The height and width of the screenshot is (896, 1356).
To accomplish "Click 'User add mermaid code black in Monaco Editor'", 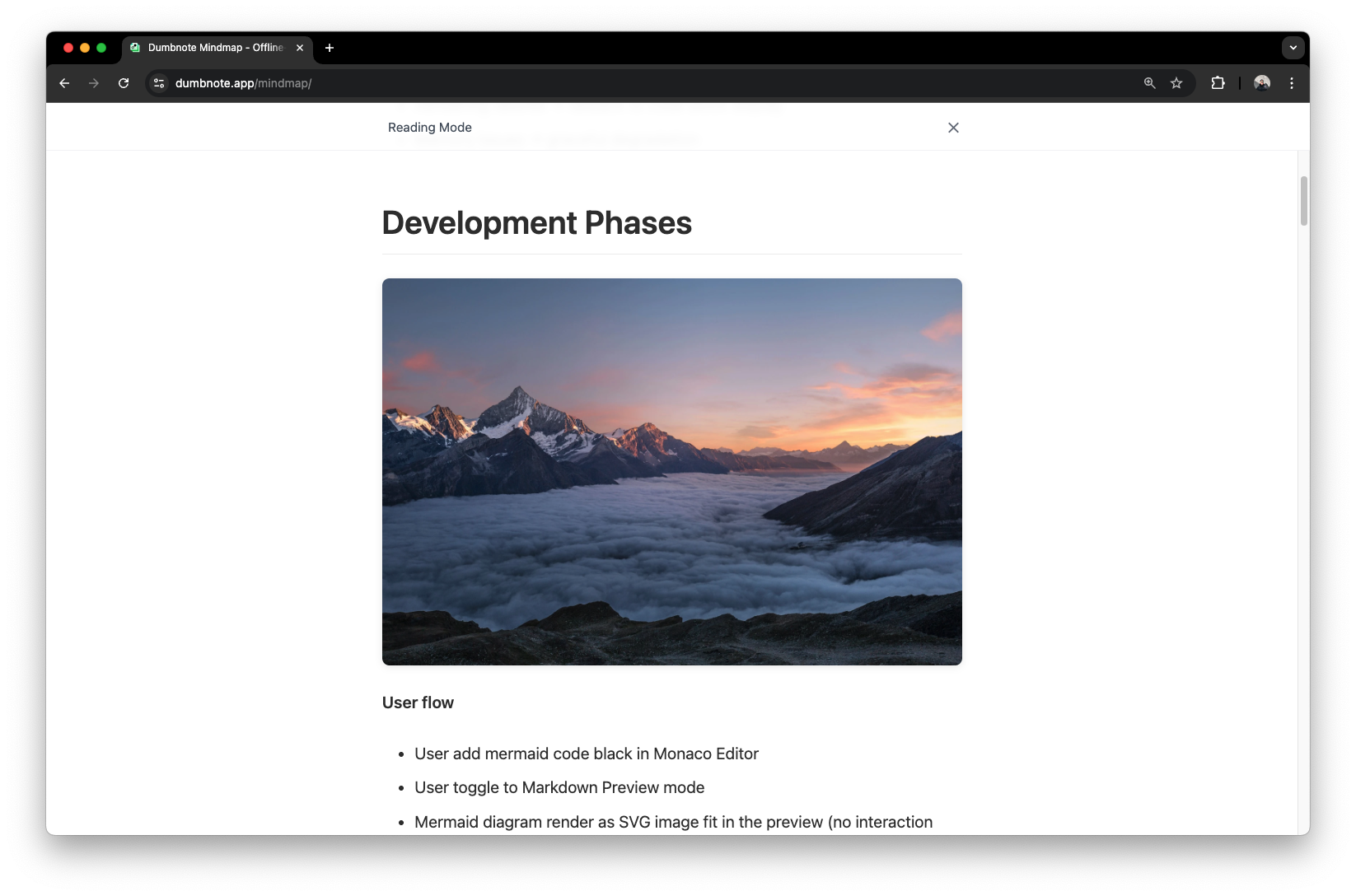I will click(x=587, y=754).
